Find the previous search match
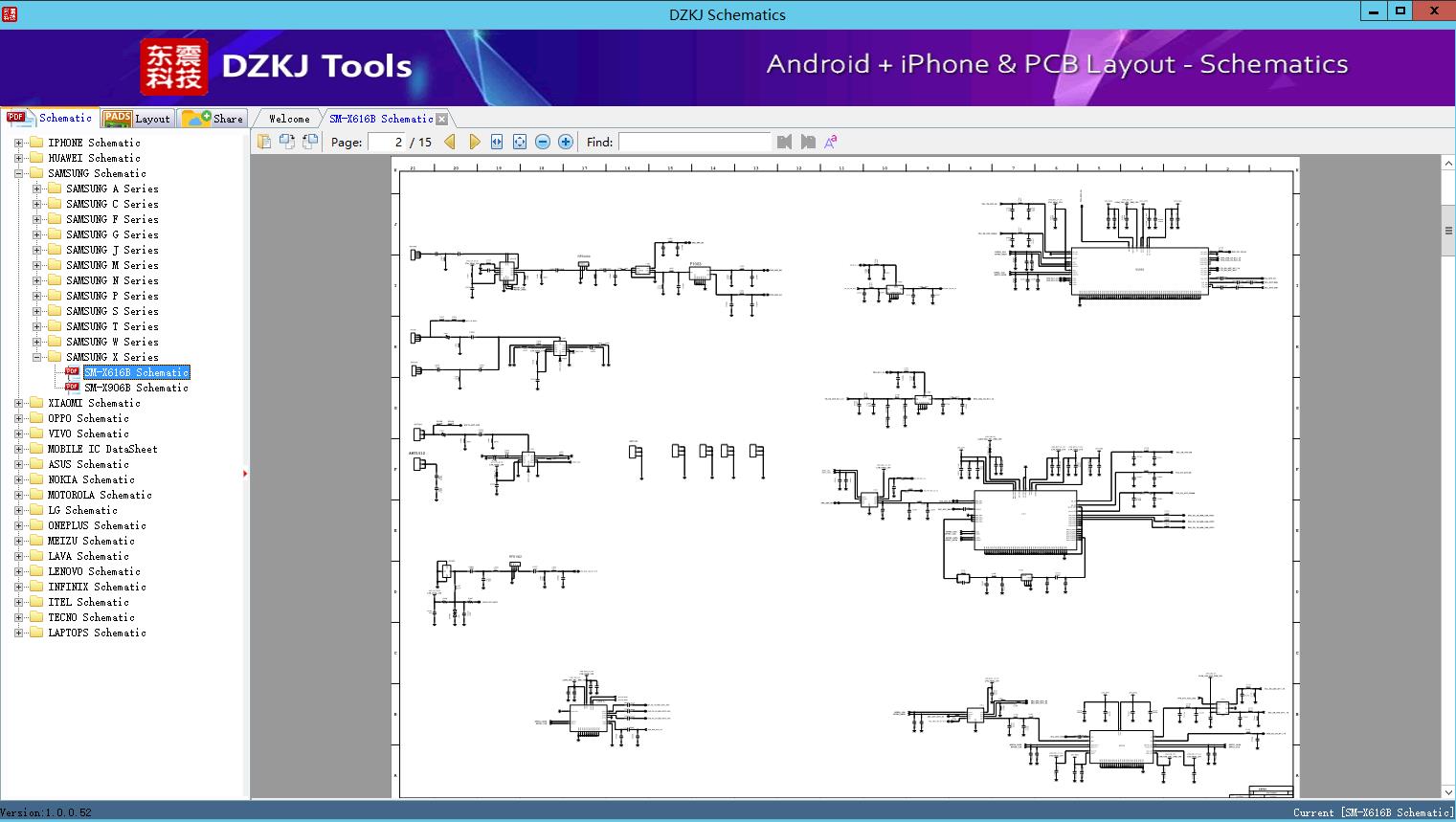Screen dimensions: 1456x822 (785, 142)
